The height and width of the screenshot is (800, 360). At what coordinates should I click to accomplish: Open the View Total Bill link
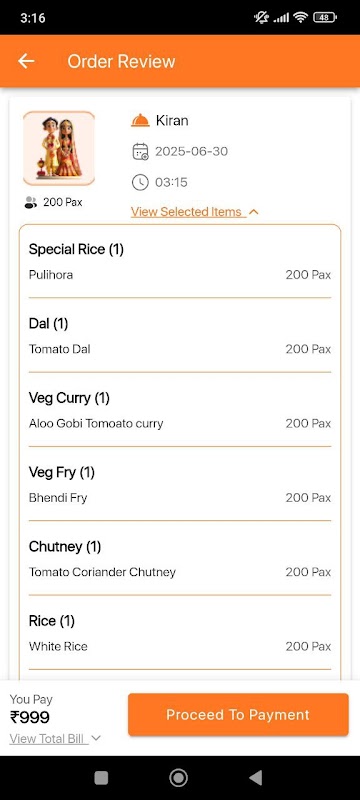(47, 738)
